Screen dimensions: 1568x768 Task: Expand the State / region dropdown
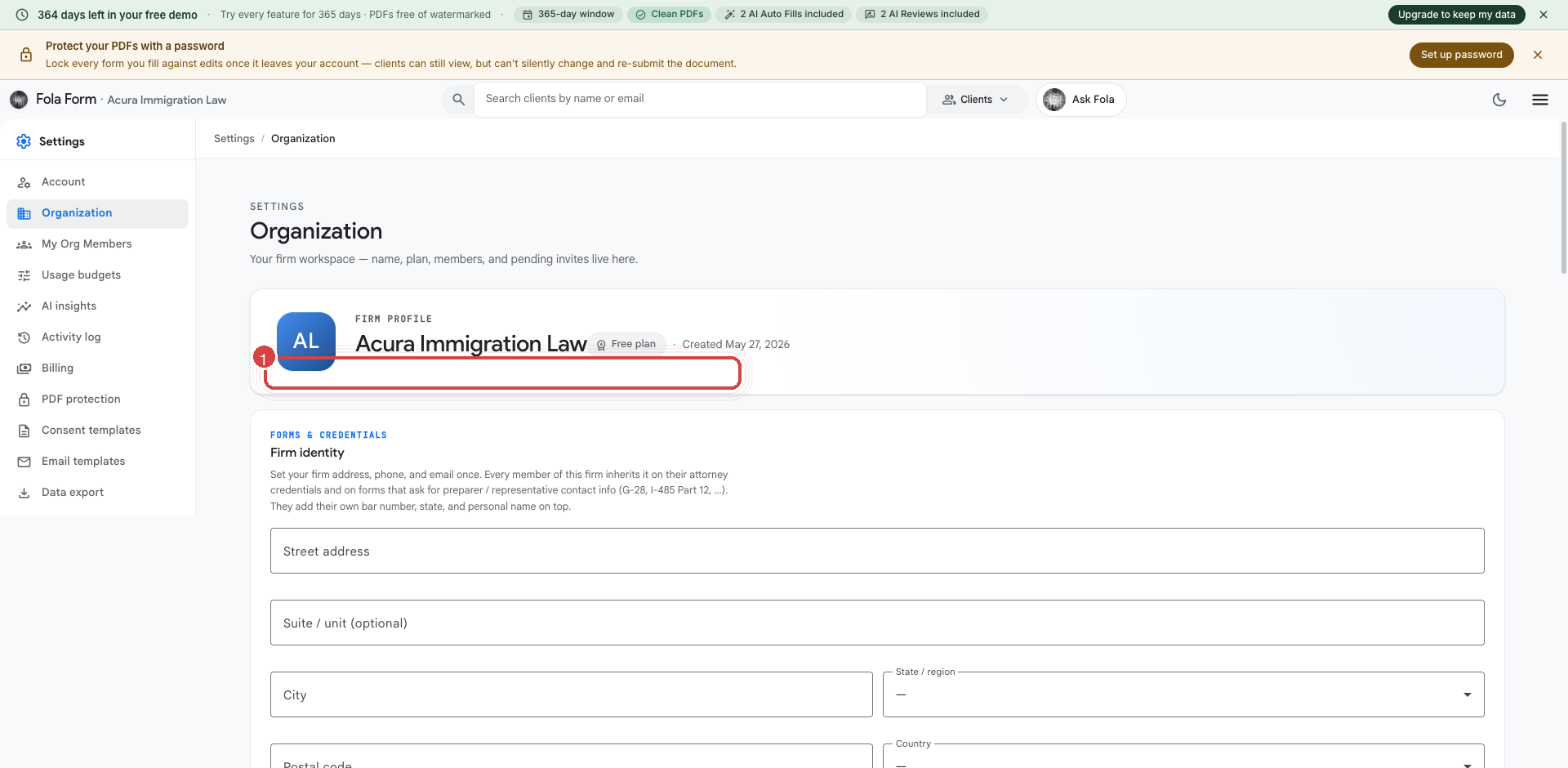(1183, 694)
